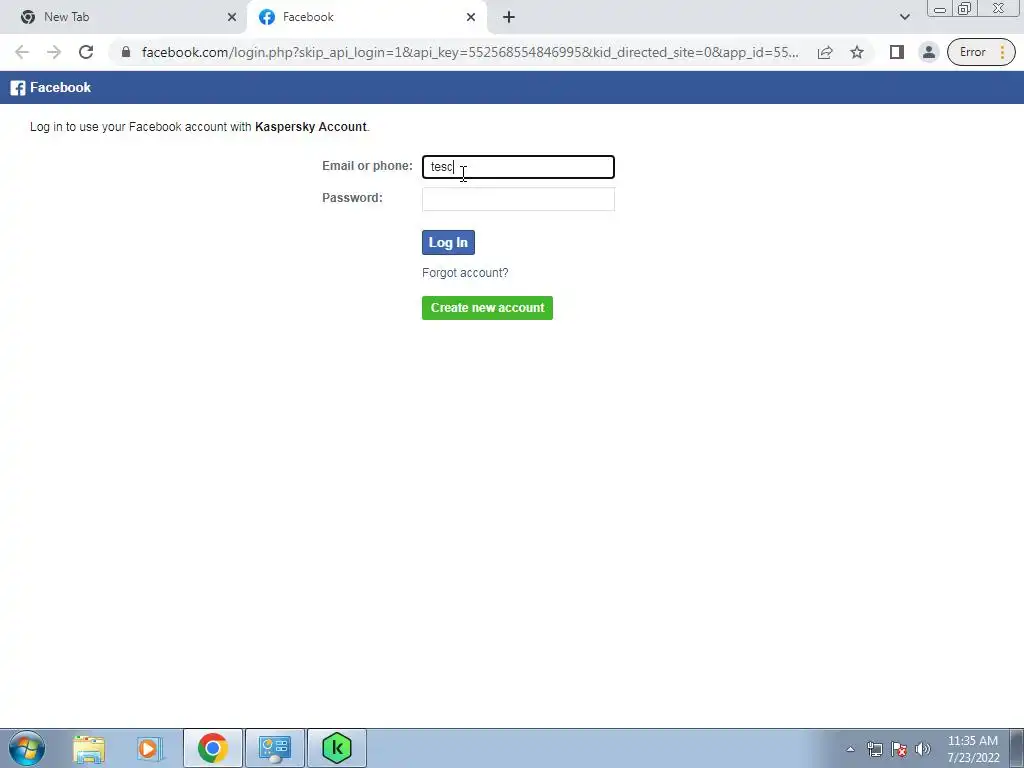Expand the tab search chevron
Image resolution: width=1024 pixels, height=768 pixels.
click(x=904, y=17)
